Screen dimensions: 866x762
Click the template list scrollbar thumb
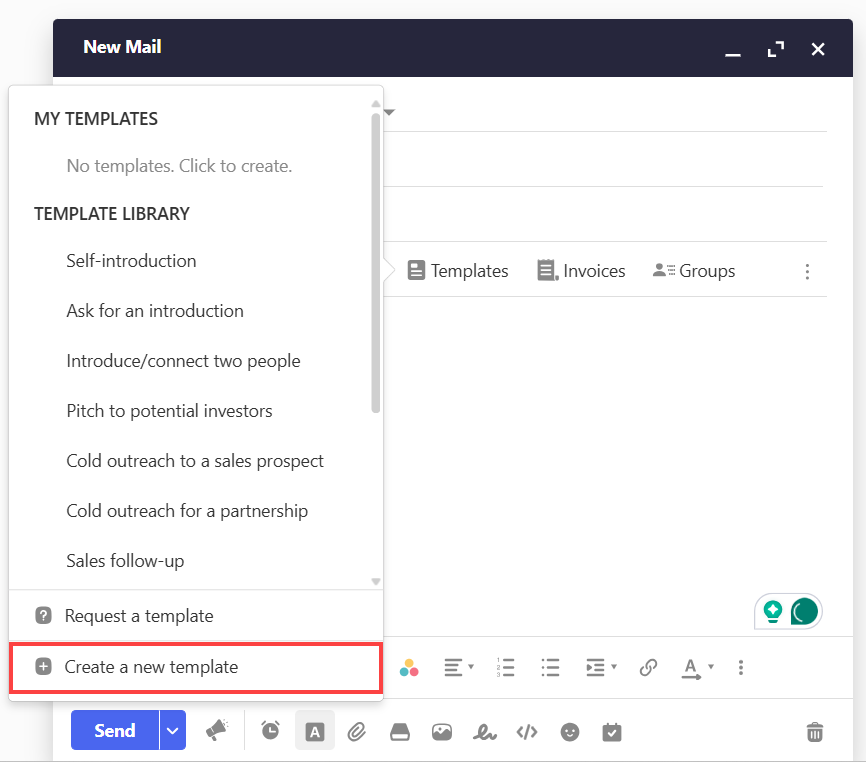(376, 263)
